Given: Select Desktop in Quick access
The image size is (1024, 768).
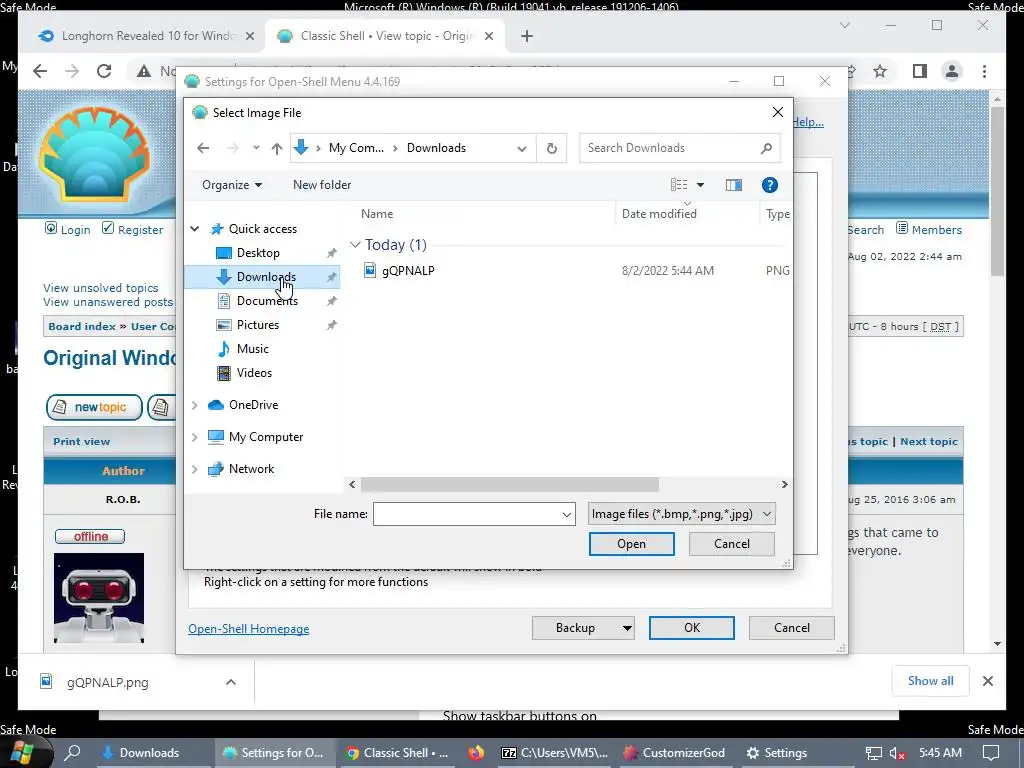Looking at the screenshot, I should click(258, 253).
